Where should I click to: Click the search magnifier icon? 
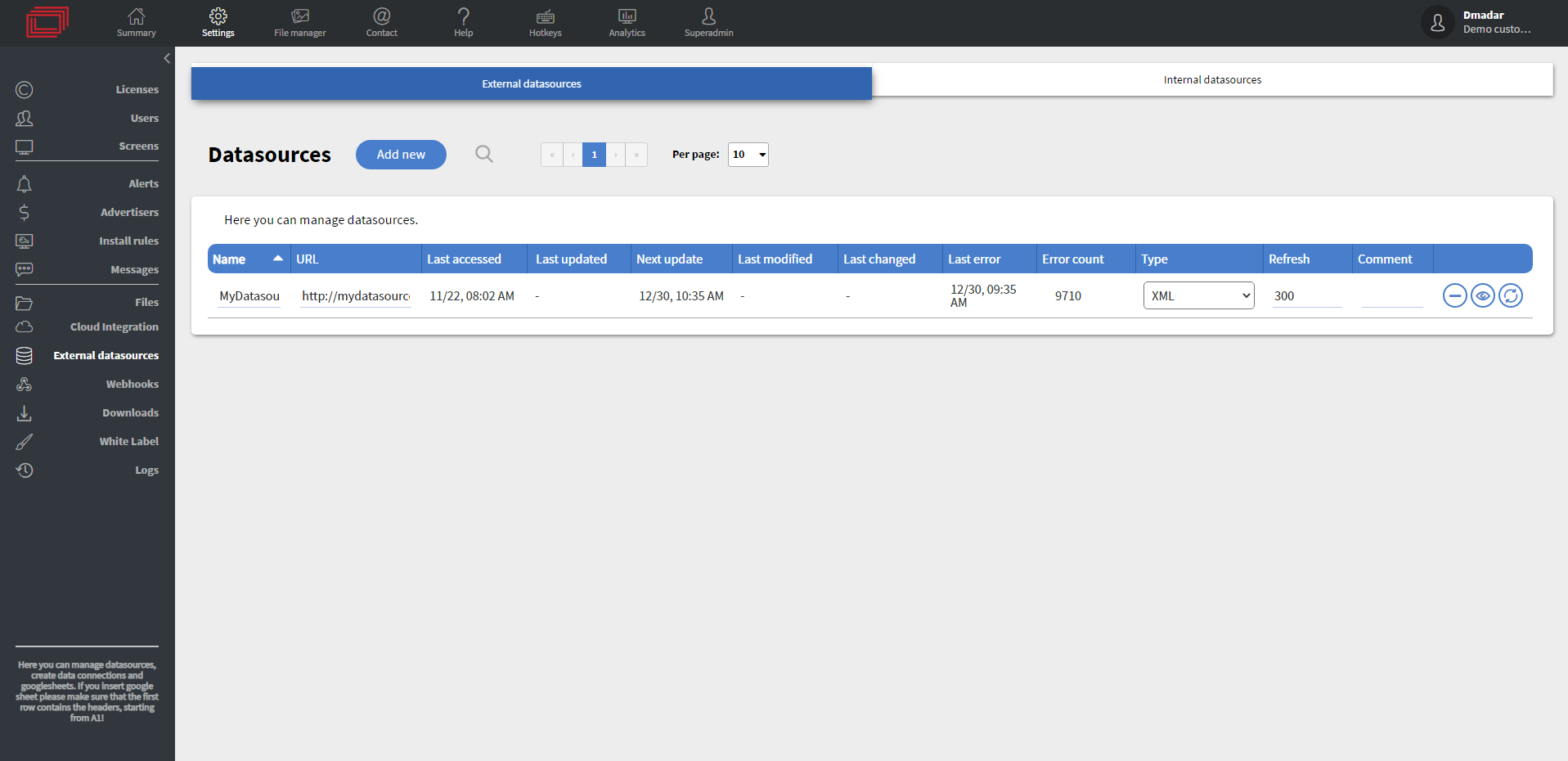point(483,154)
